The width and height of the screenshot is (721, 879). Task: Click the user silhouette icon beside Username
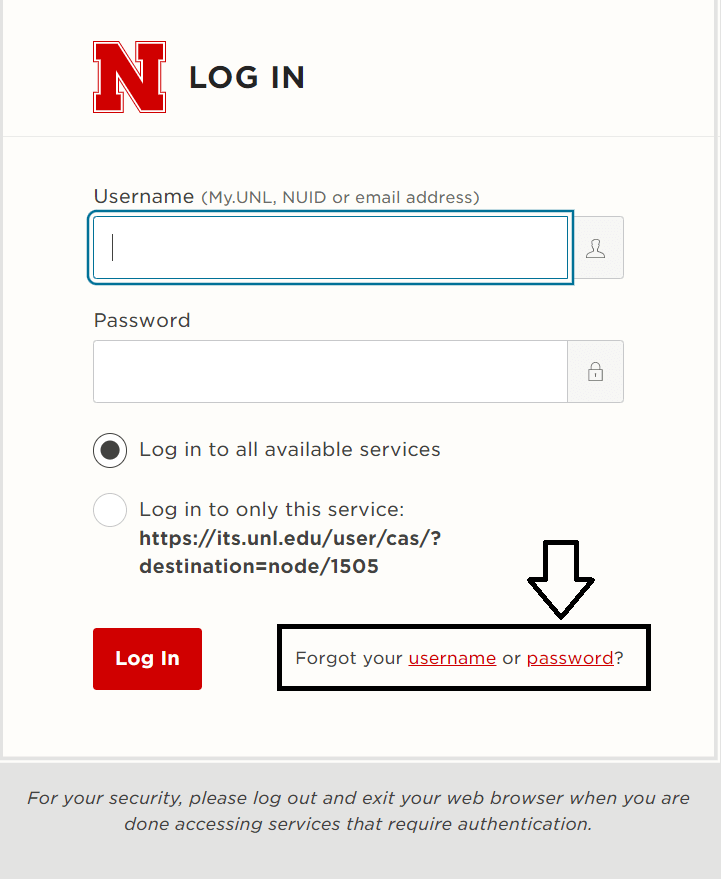point(595,248)
